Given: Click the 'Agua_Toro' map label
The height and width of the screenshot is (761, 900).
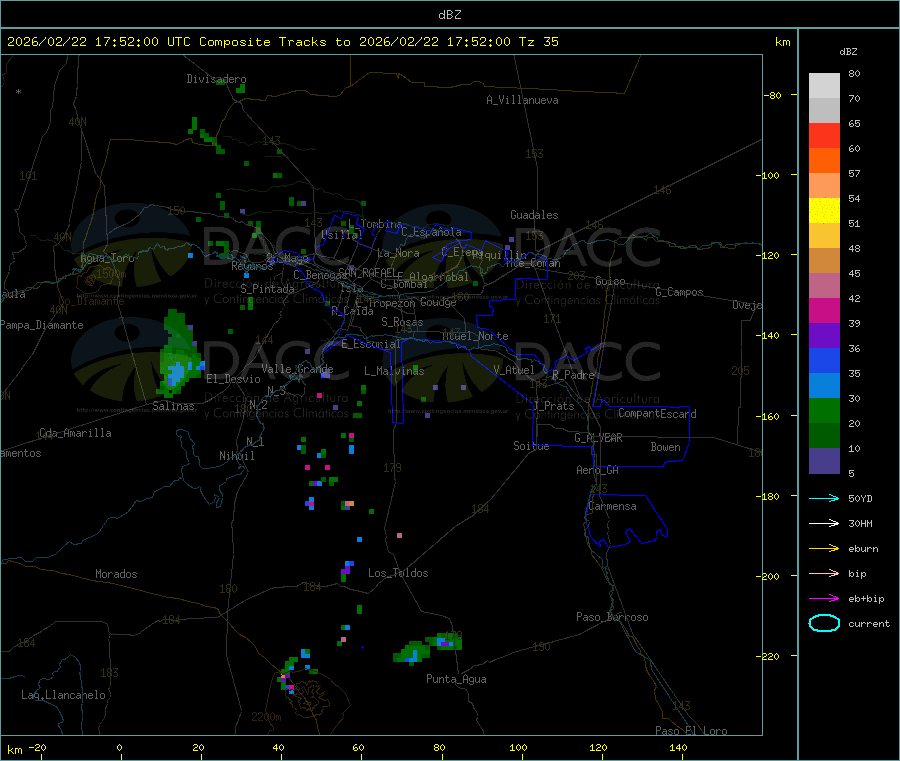Looking at the screenshot, I should [x=107, y=258].
